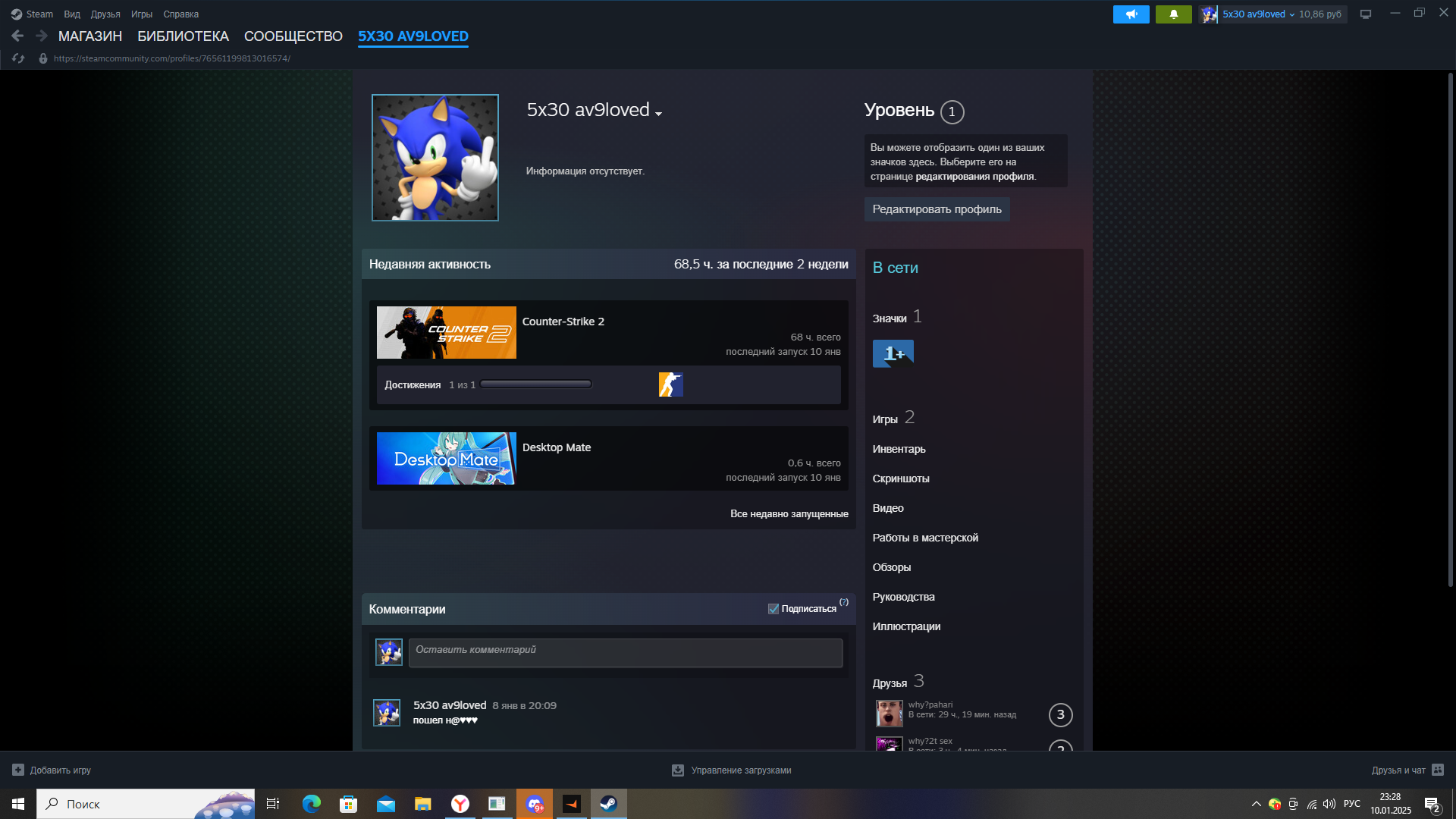Click the Оставить комментарий input field

coord(626,652)
